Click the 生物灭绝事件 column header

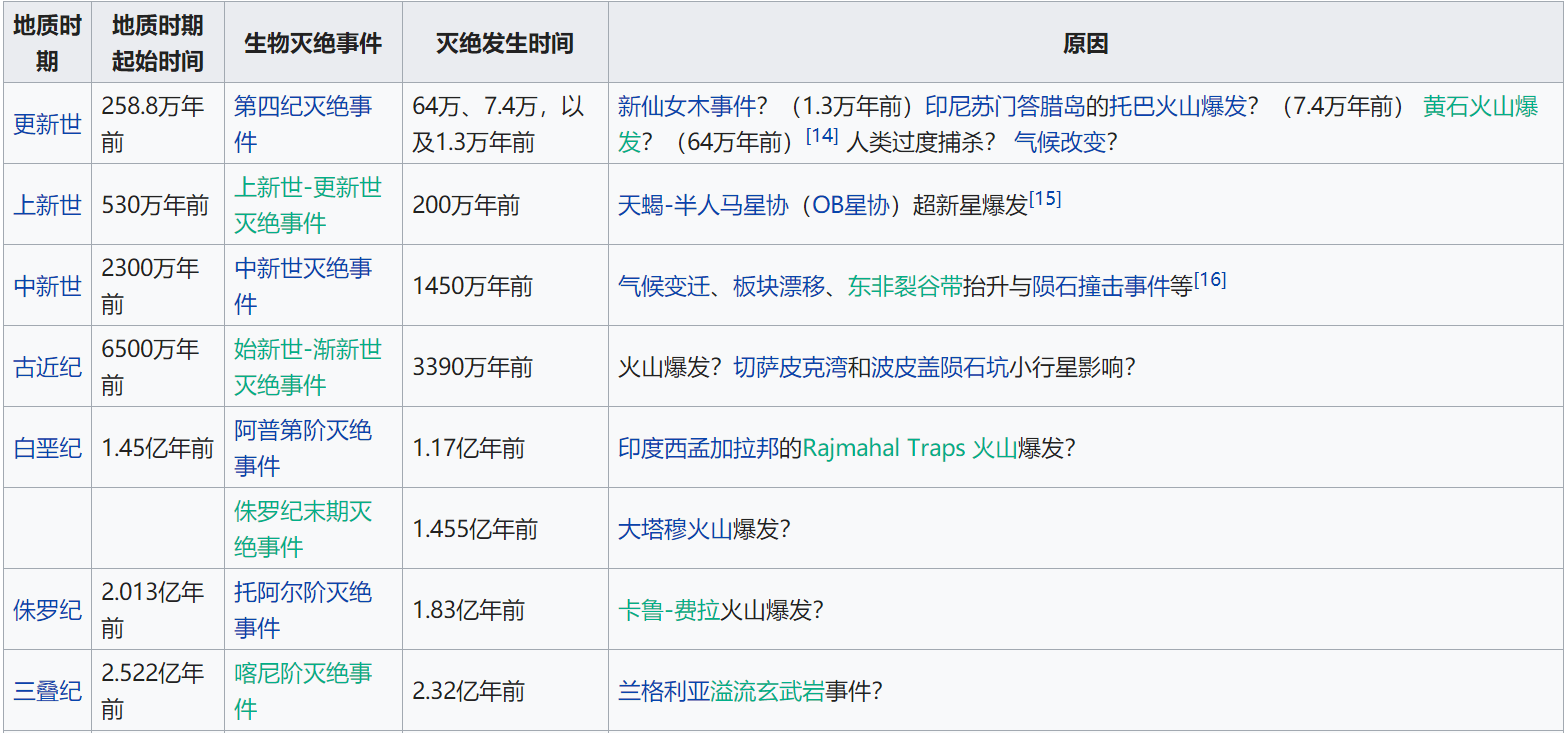click(x=313, y=43)
